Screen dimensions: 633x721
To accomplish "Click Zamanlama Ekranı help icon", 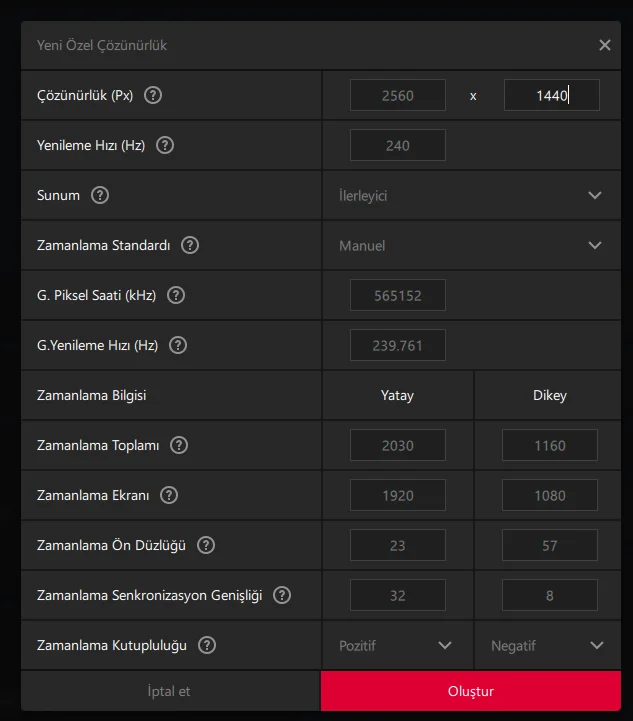I will 169,496.
